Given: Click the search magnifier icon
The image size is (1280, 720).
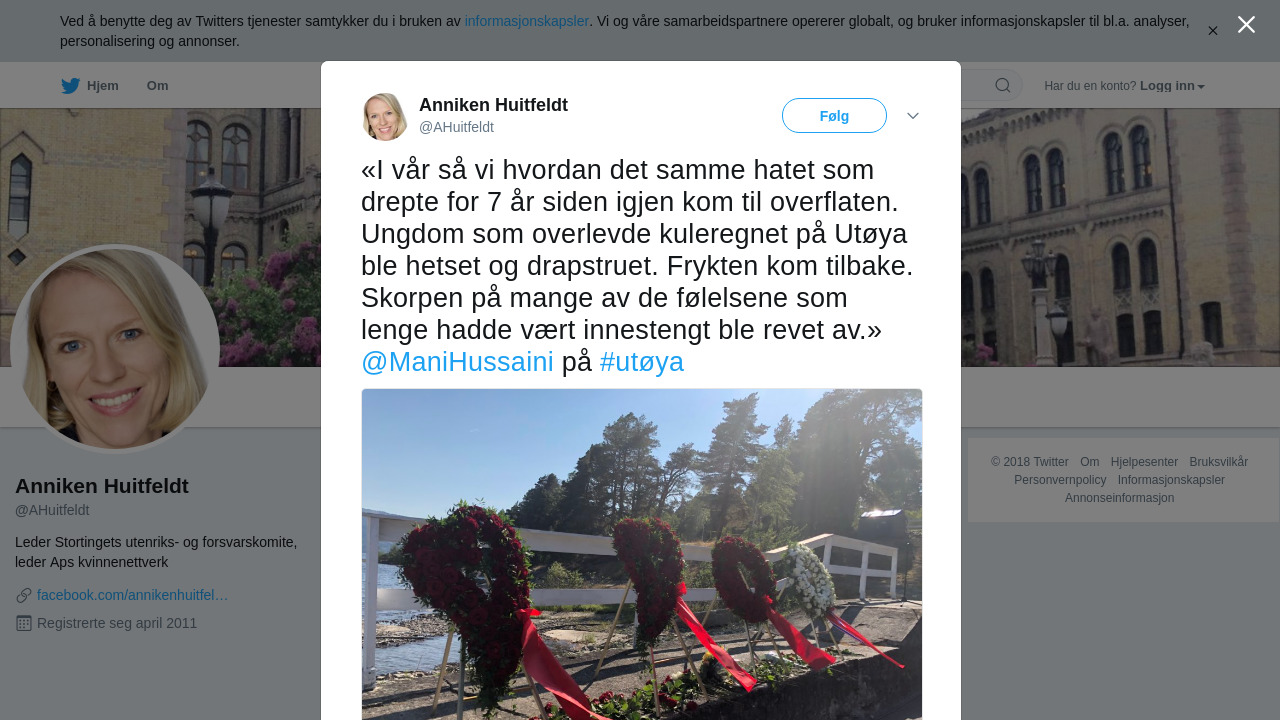Looking at the screenshot, I should 1003,86.
